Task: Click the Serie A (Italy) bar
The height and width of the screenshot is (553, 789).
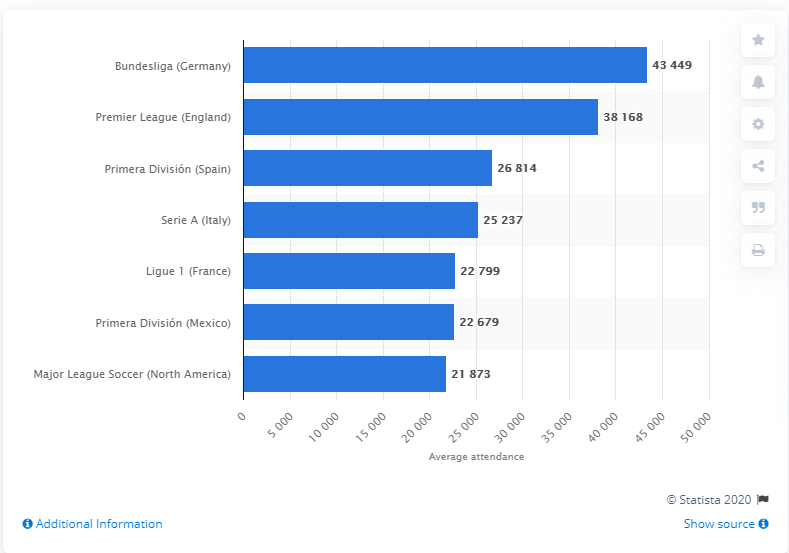Action: coord(361,220)
